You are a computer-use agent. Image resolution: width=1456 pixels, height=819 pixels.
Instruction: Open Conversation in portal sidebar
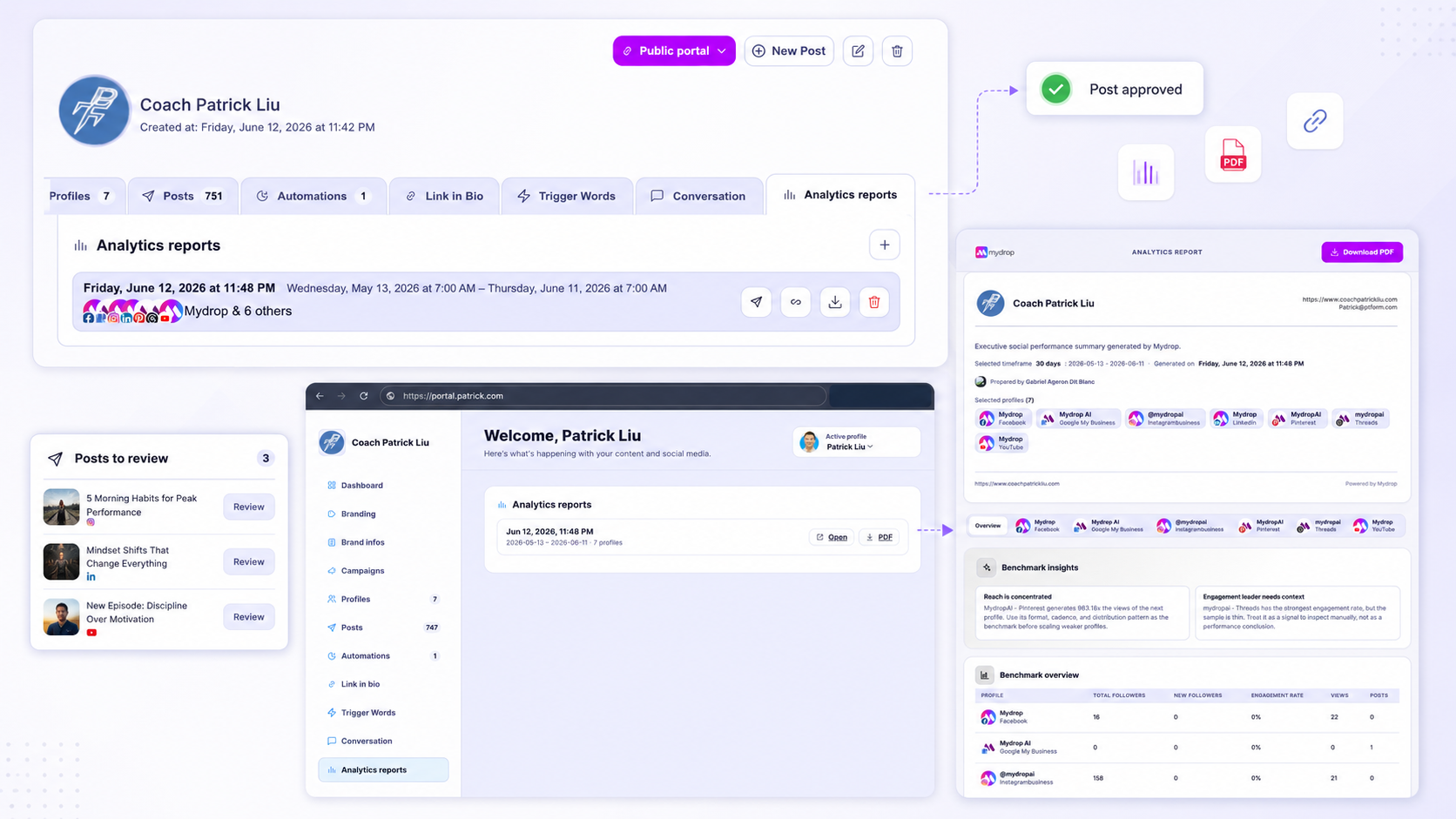tap(383, 741)
